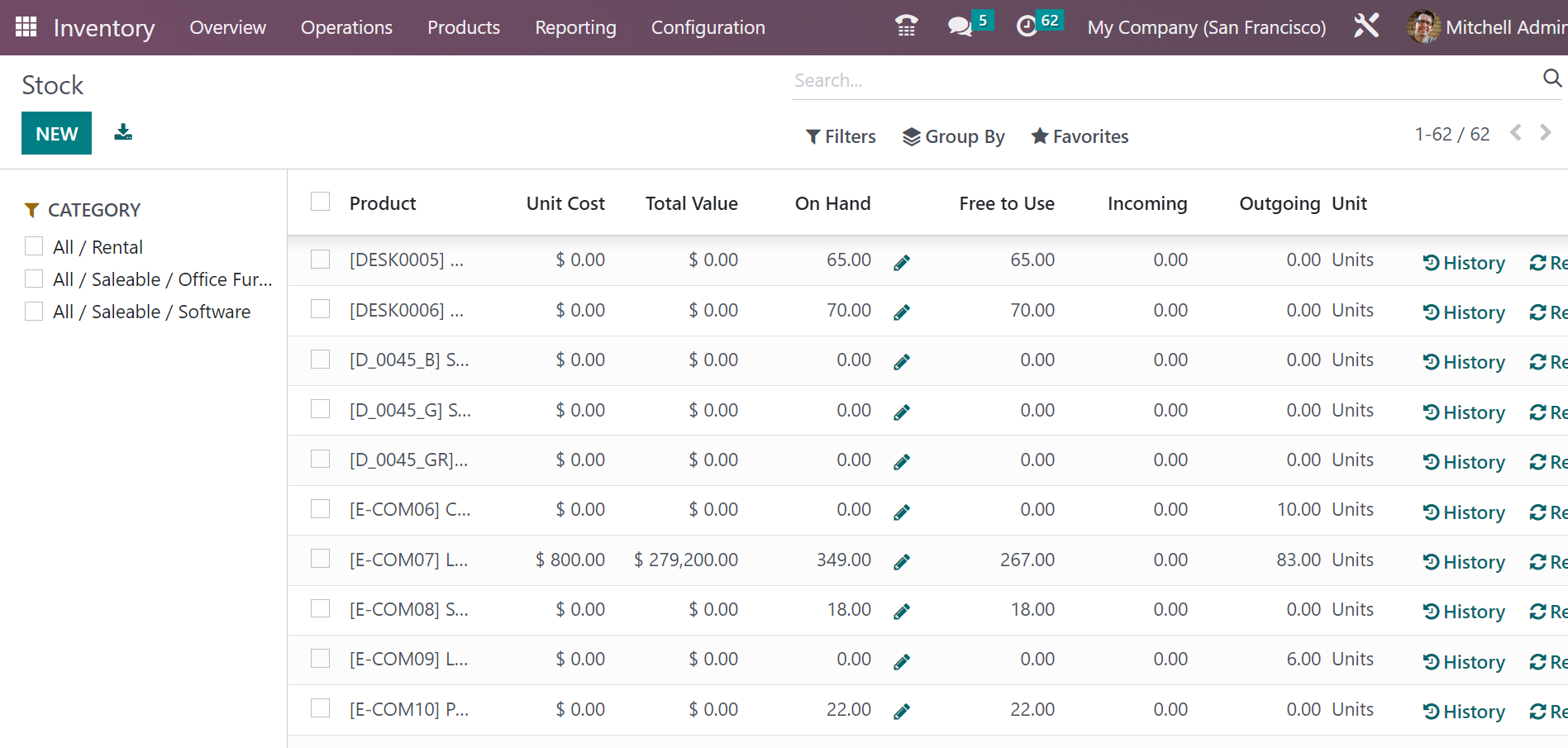Open the Favorites dropdown
This screenshot has width=1568, height=748.
[1079, 136]
